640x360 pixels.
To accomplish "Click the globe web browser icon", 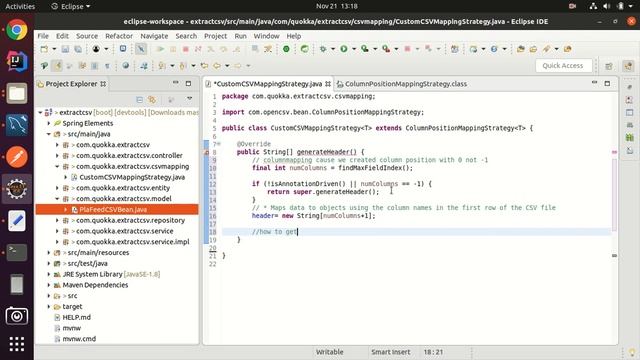I will [125, 65].
